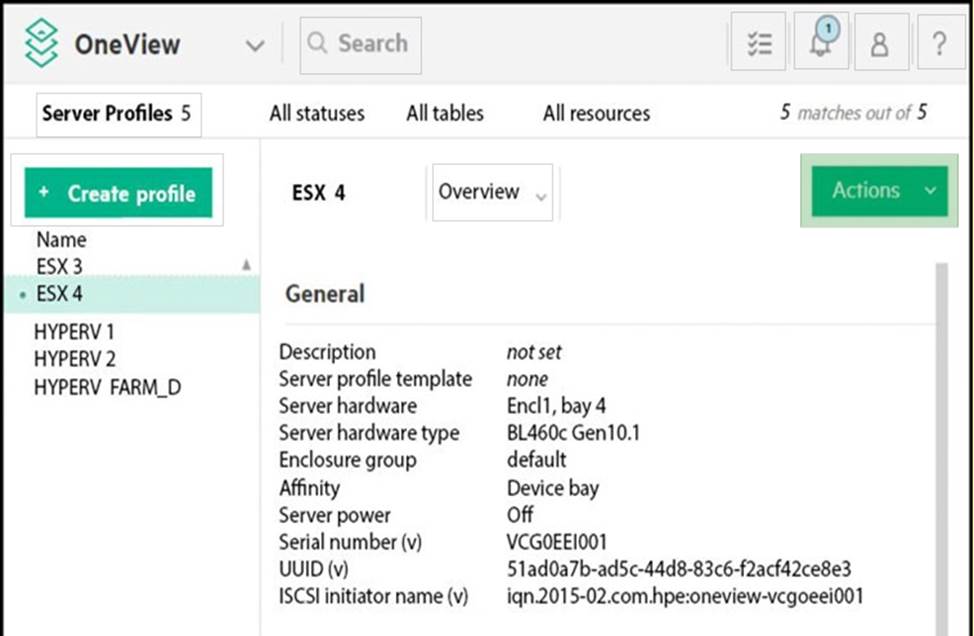Click the Server Profiles 5 heading
Viewport: 974px width, 636px height.
click(x=118, y=114)
